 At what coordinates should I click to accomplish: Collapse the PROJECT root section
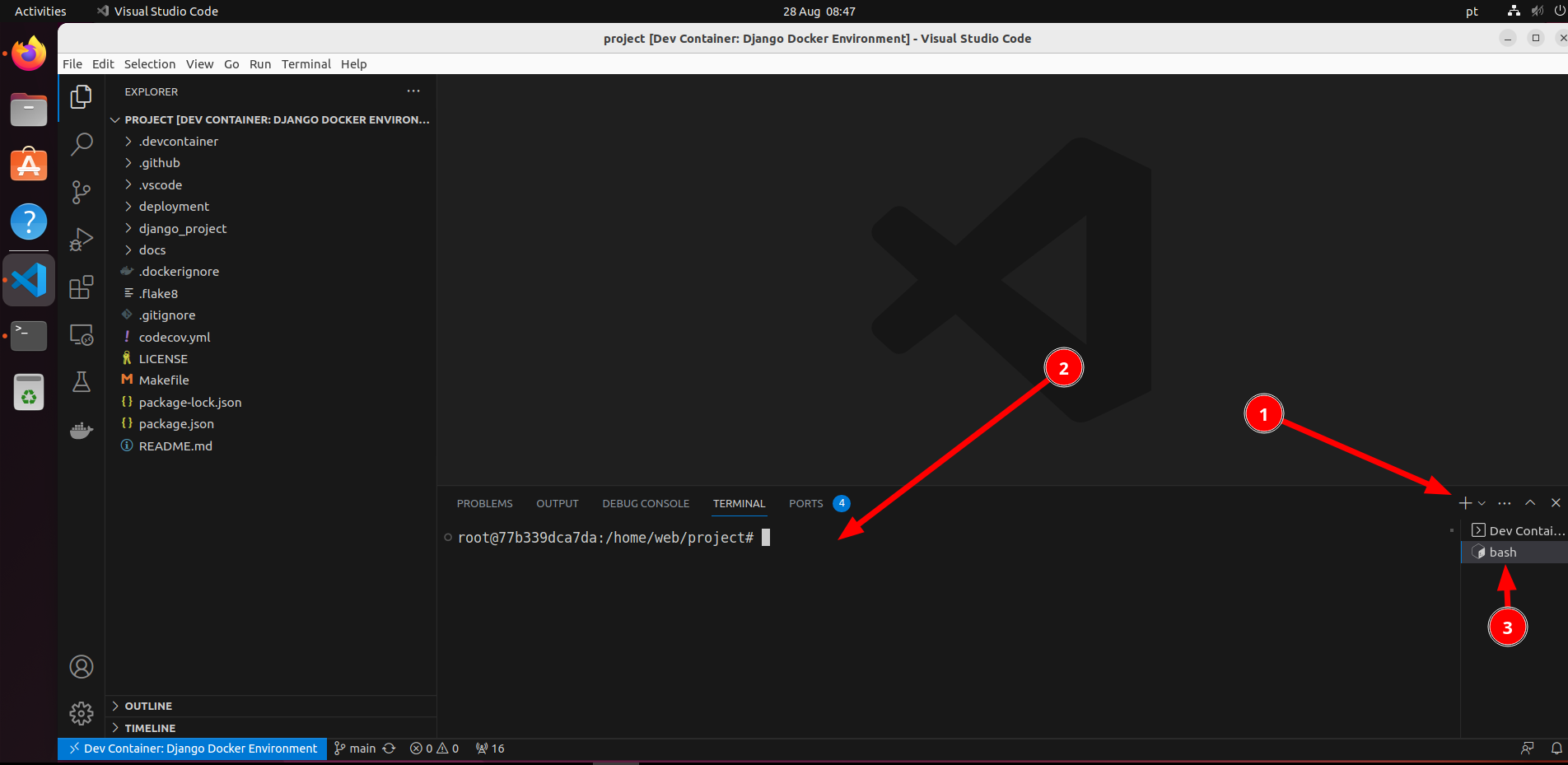(x=271, y=119)
